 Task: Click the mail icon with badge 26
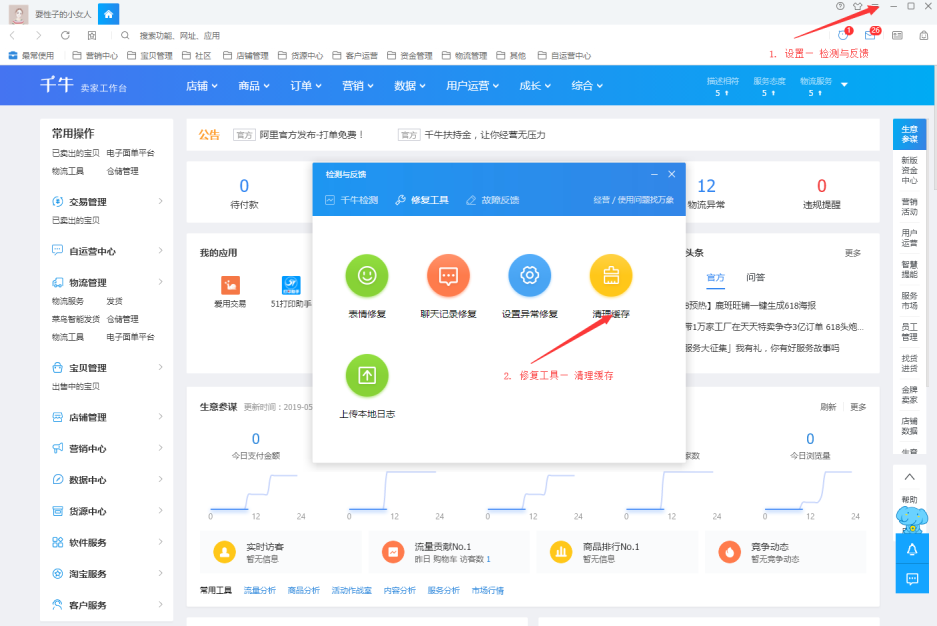(x=870, y=35)
